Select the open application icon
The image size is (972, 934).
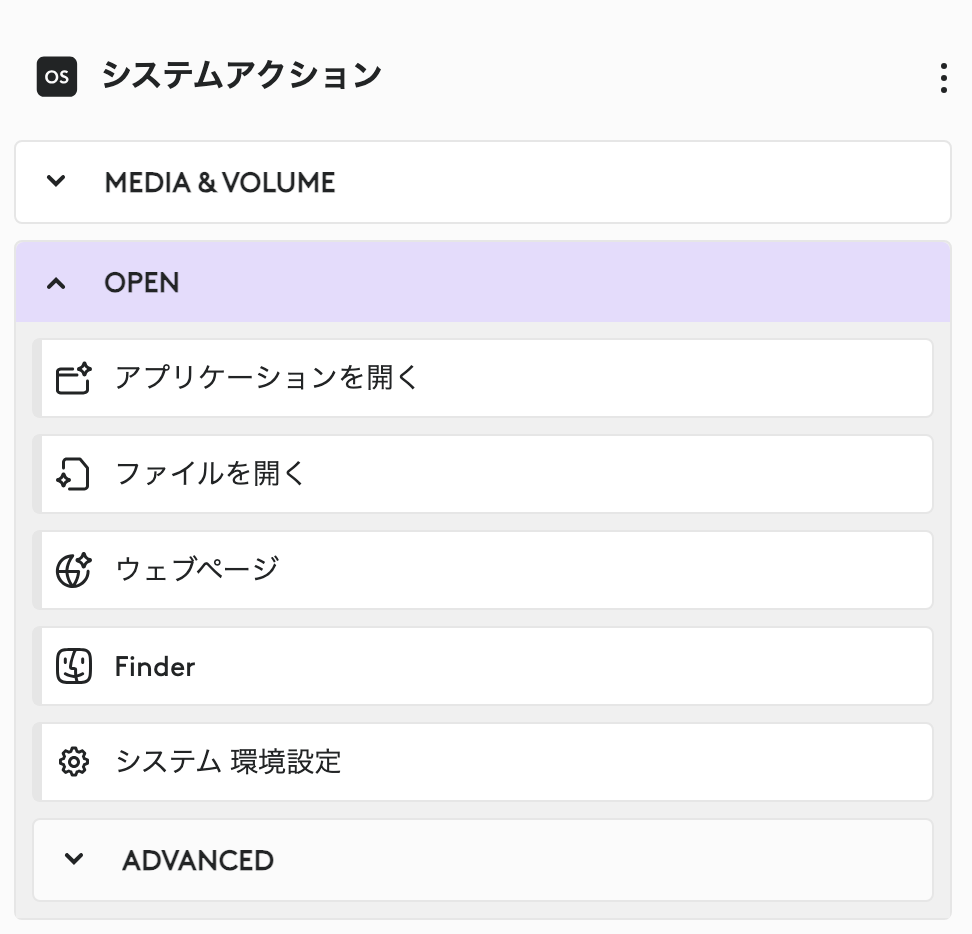click(73, 377)
